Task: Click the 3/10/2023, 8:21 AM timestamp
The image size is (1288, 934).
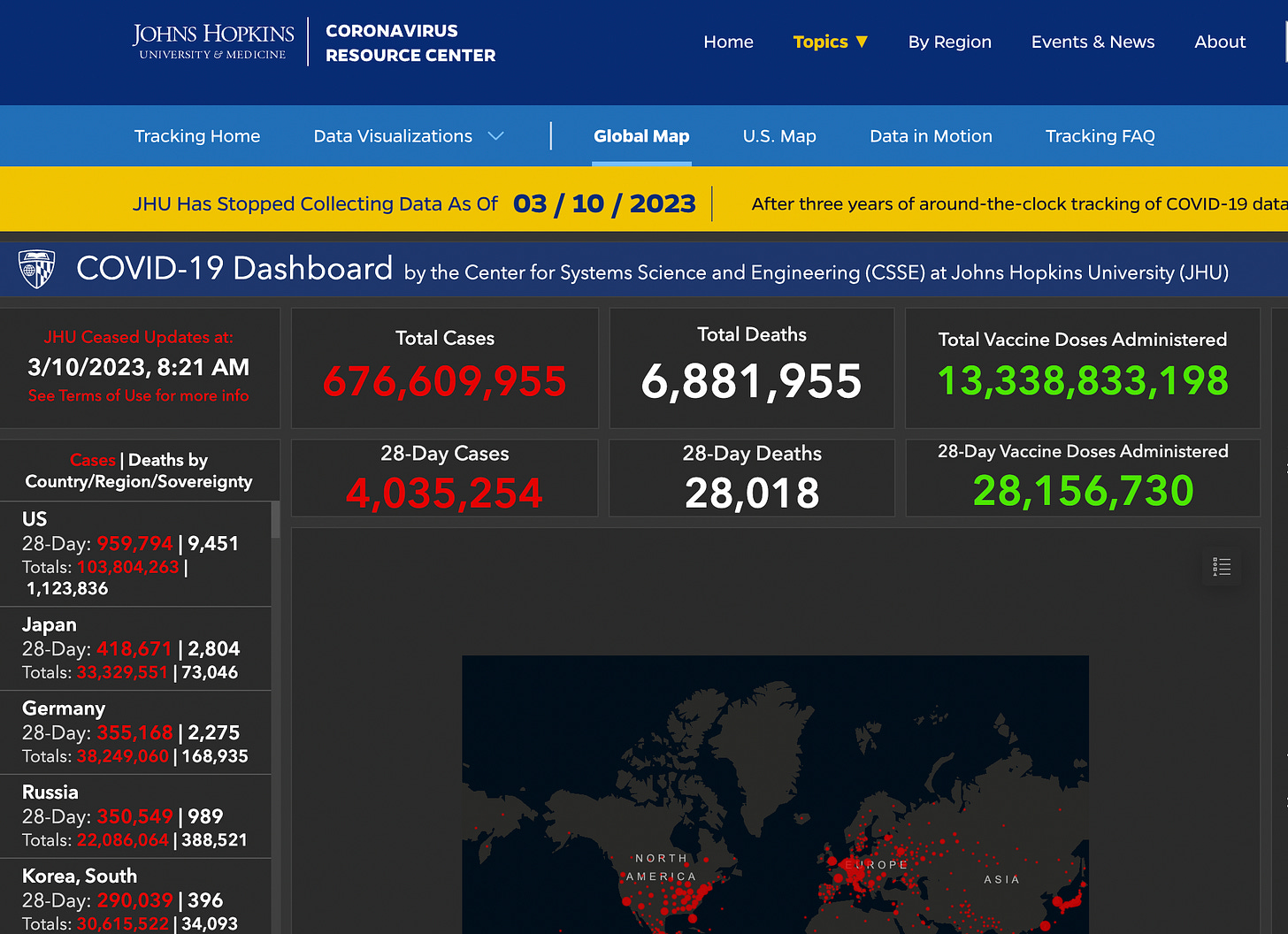Action: click(x=138, y=367)
